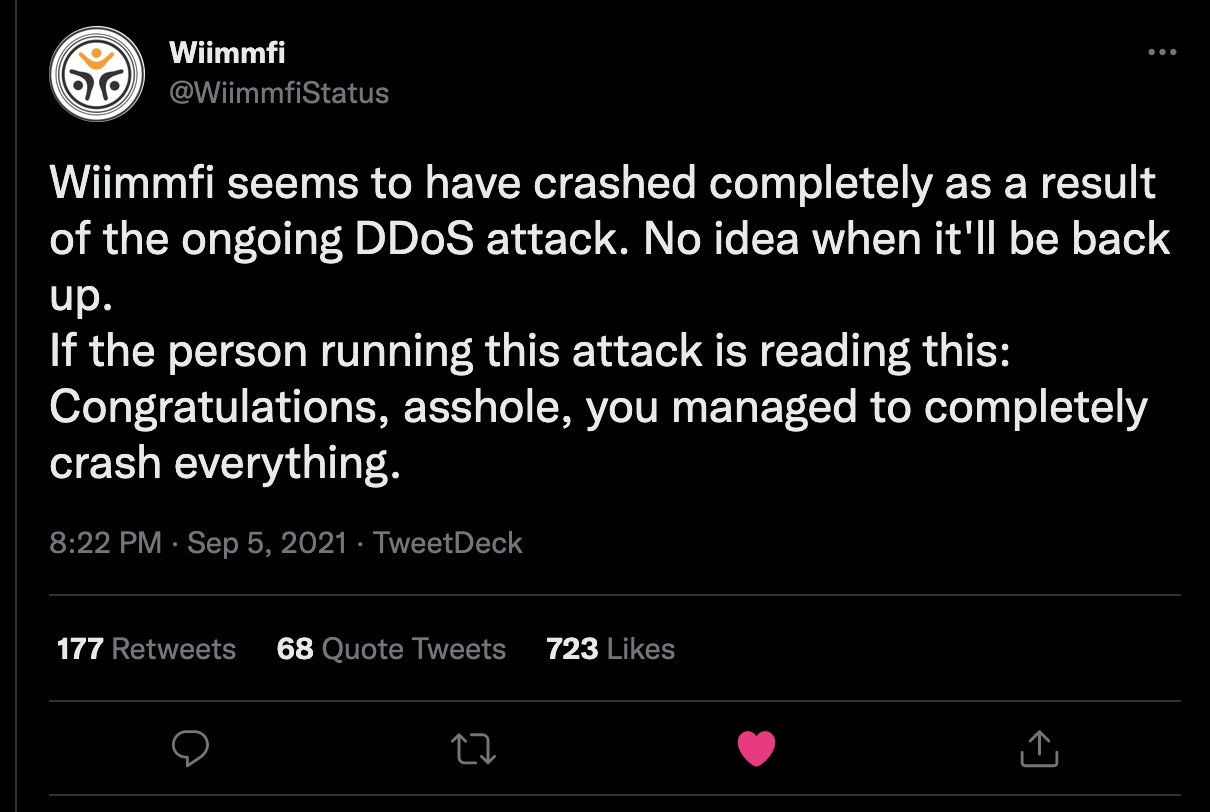Click the "crash everything." closing text
This screenshot has width=1210, height=812.
225,464
